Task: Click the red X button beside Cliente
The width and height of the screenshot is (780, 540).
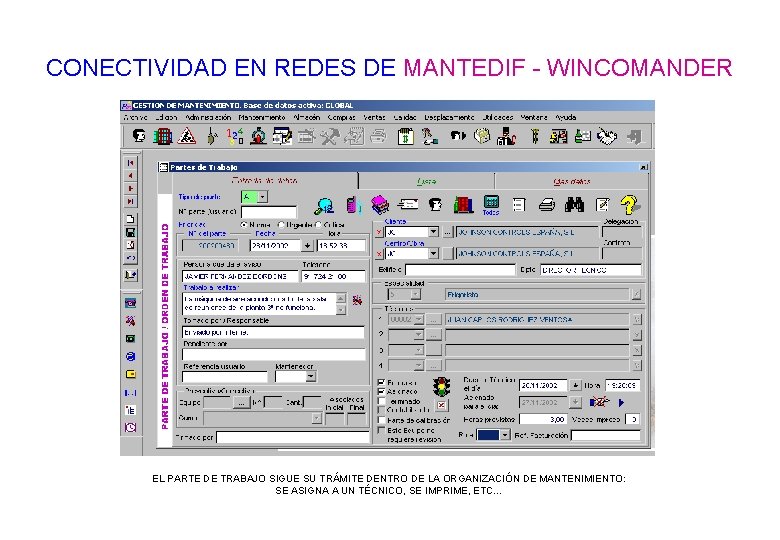Action: [x=380, y=232]
